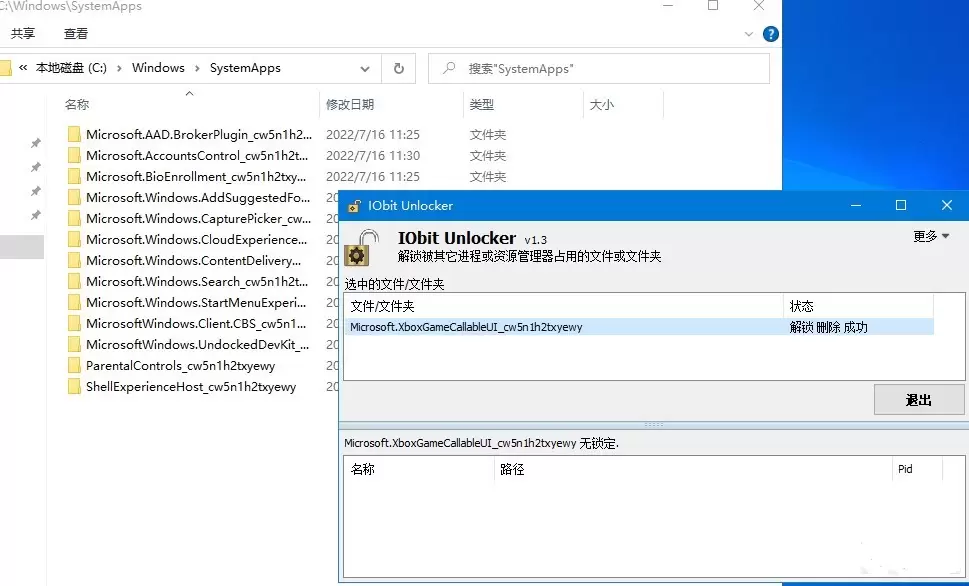Select the Microsoft.Windows.Search folder icon
The image size is (969, 586).
pyautogui.click(x=74, y=282)
